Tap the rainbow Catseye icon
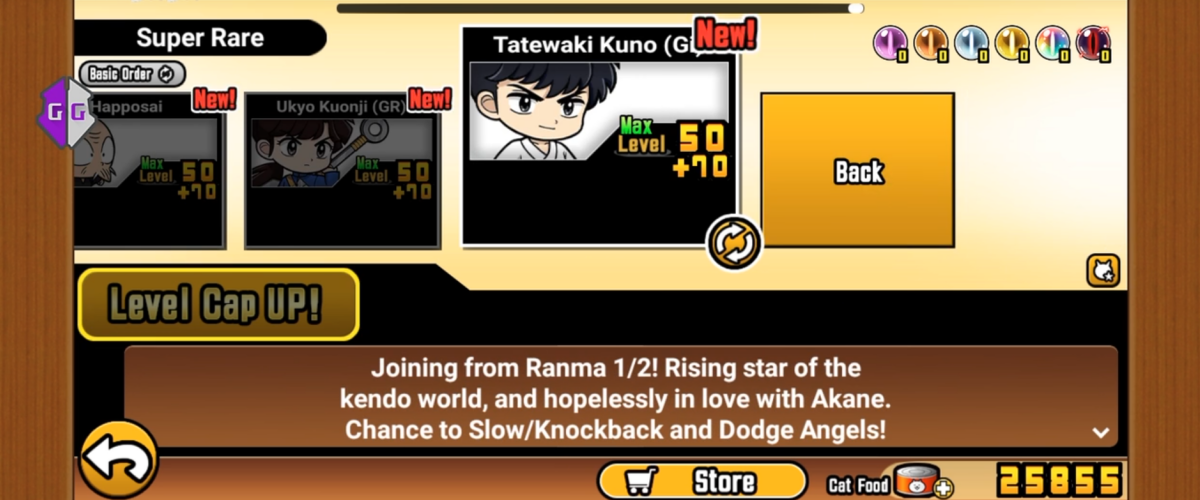1200x500 pixels. click(x=1052, y=44)
